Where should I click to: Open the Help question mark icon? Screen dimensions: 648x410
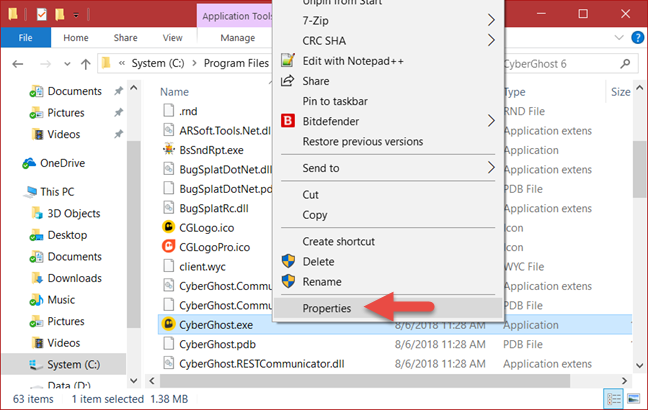[637, 38]
